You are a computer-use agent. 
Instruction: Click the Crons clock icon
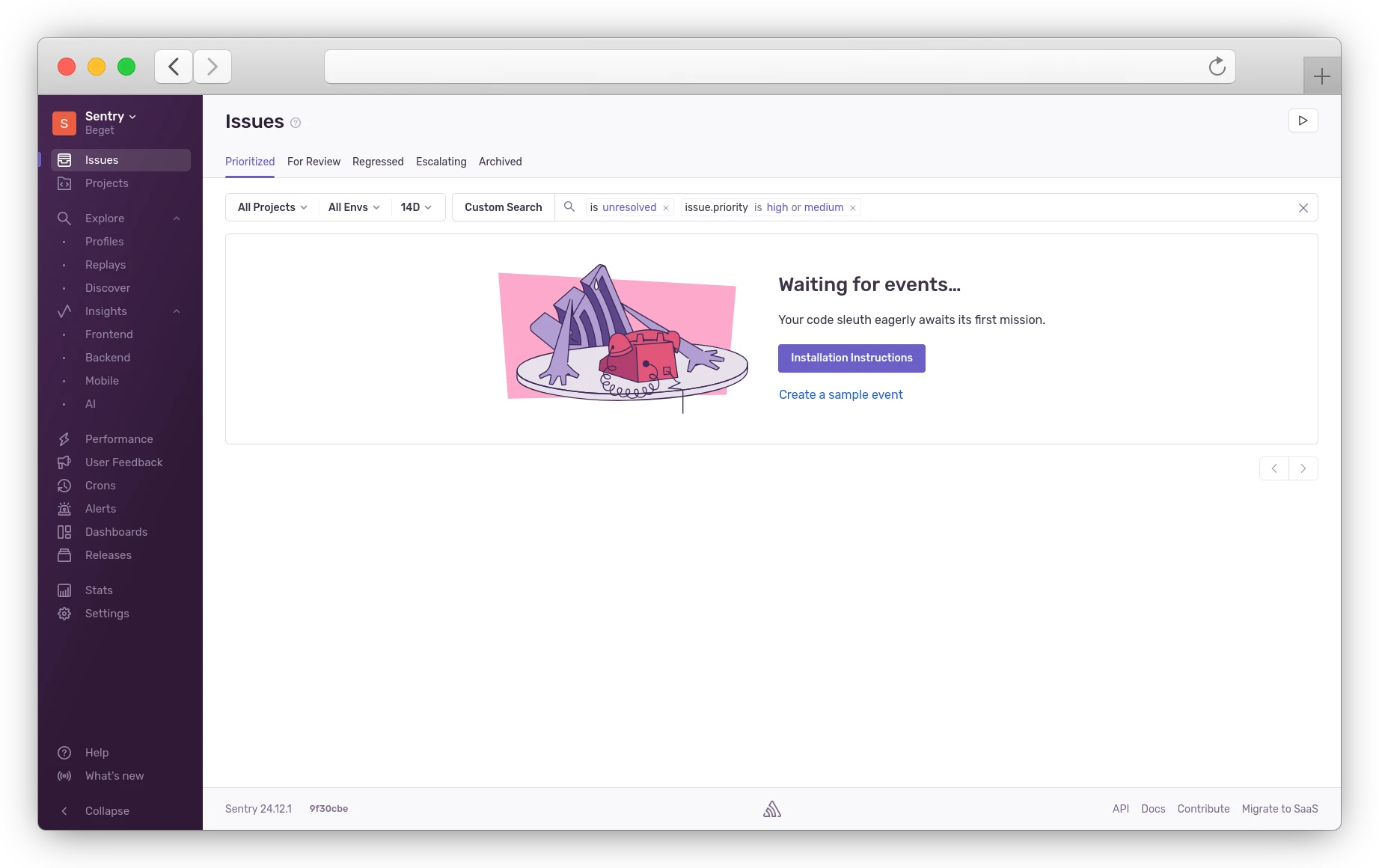click(x=64, y=486)
